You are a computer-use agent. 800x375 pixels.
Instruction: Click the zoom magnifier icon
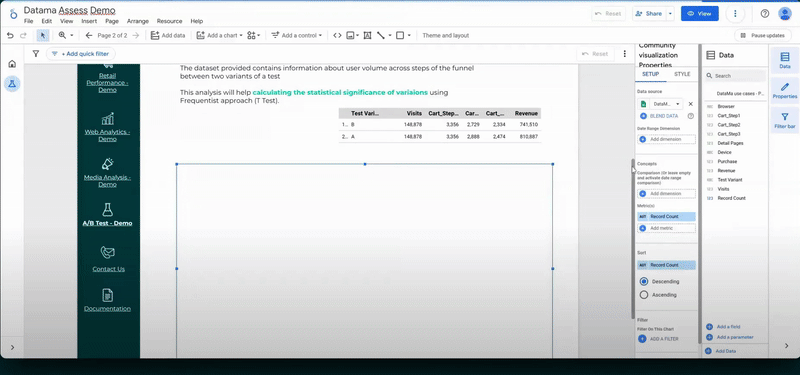click(62, 36)
